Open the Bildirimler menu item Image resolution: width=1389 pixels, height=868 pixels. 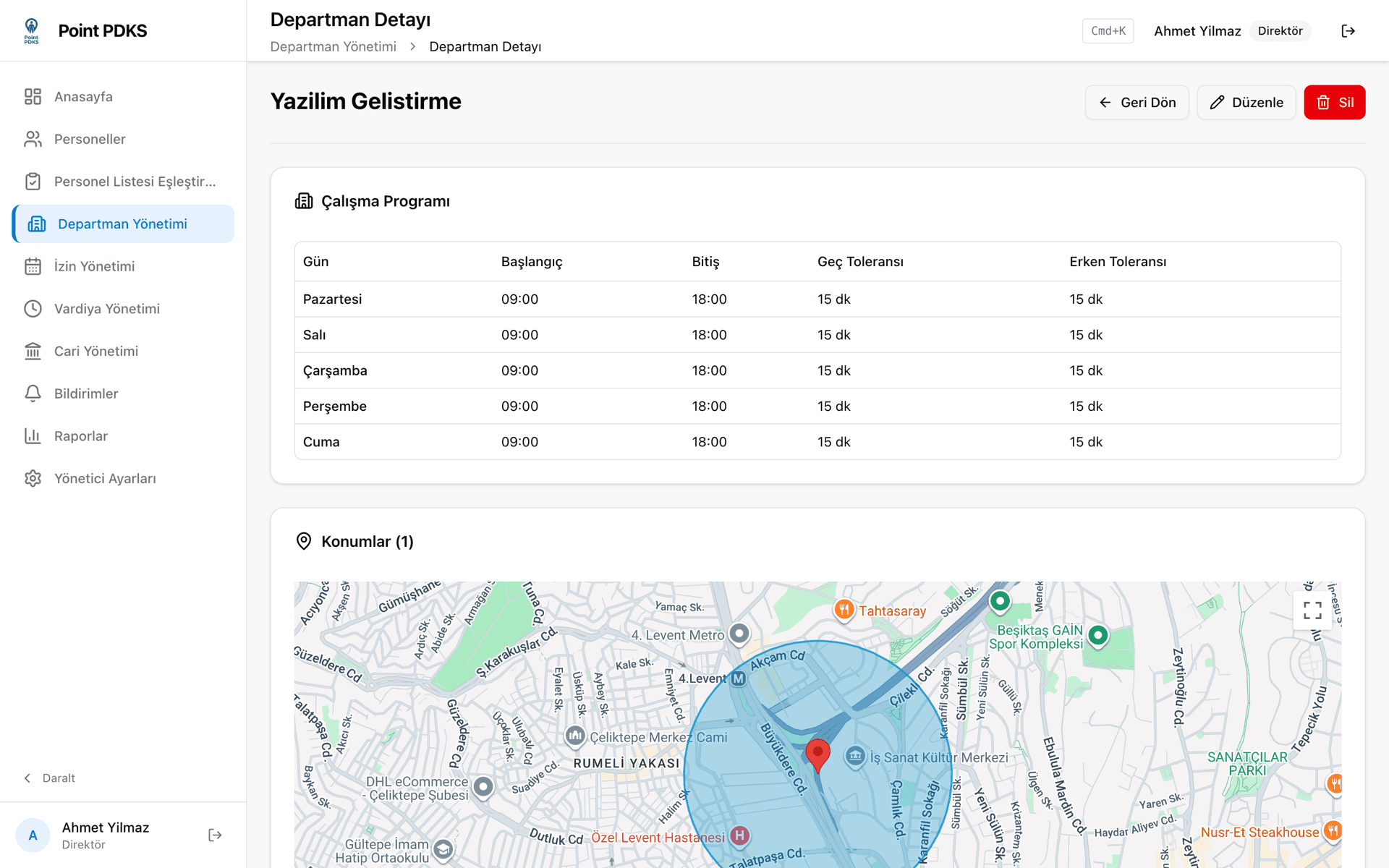[123, 393]
